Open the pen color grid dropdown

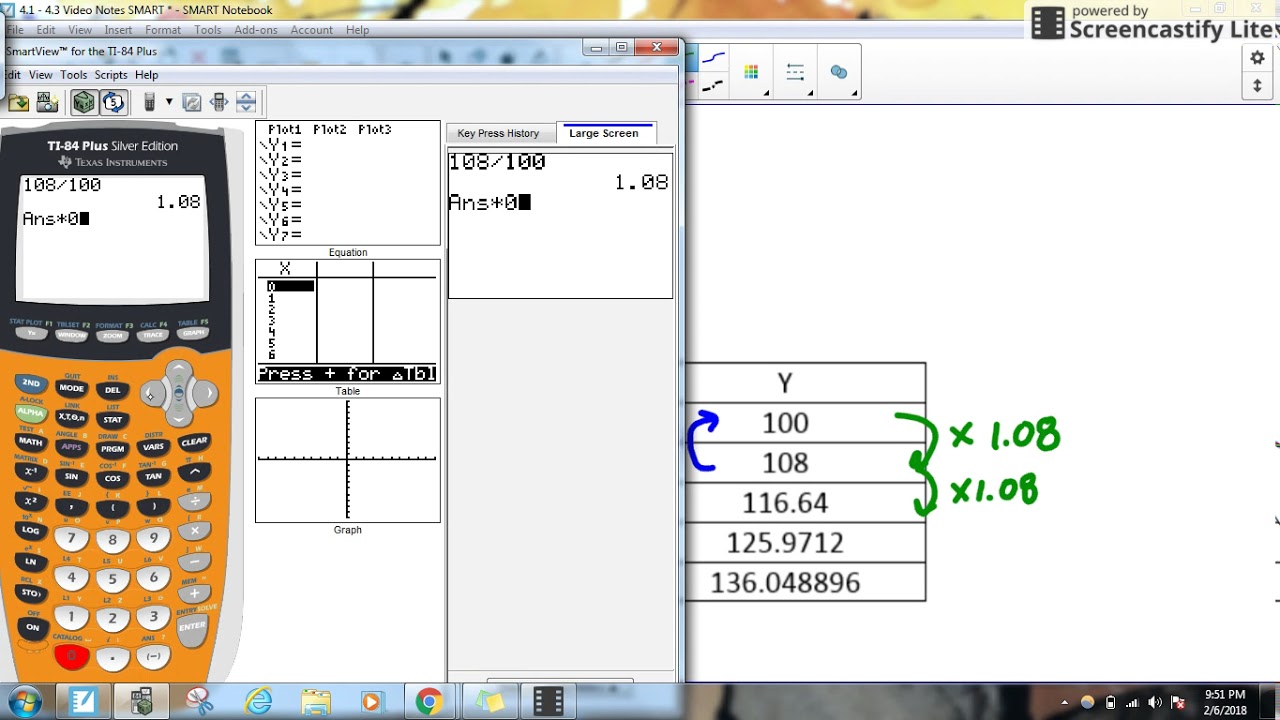coord(752,74)
